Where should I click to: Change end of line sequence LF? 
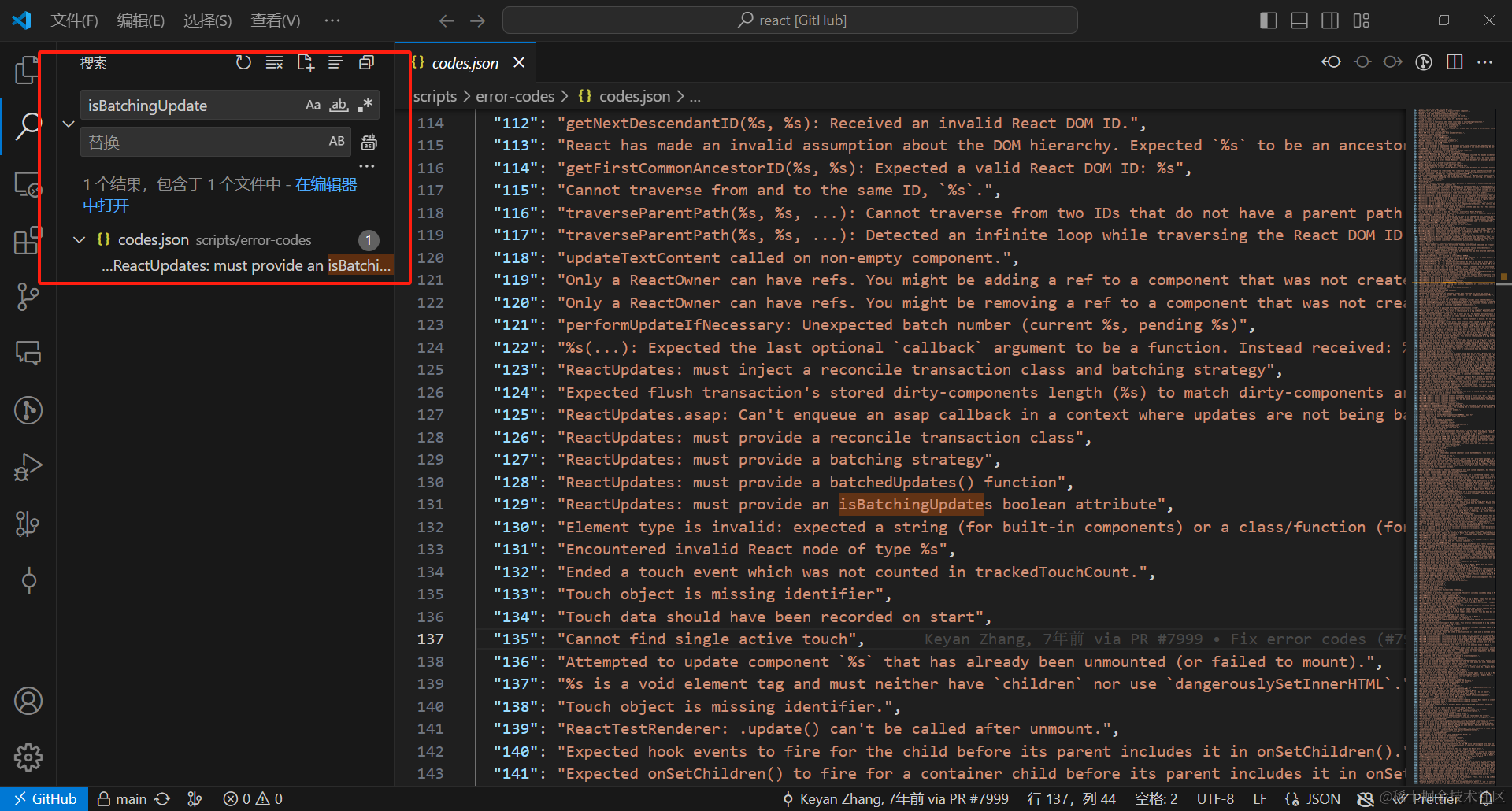(x=1260, y=798)
